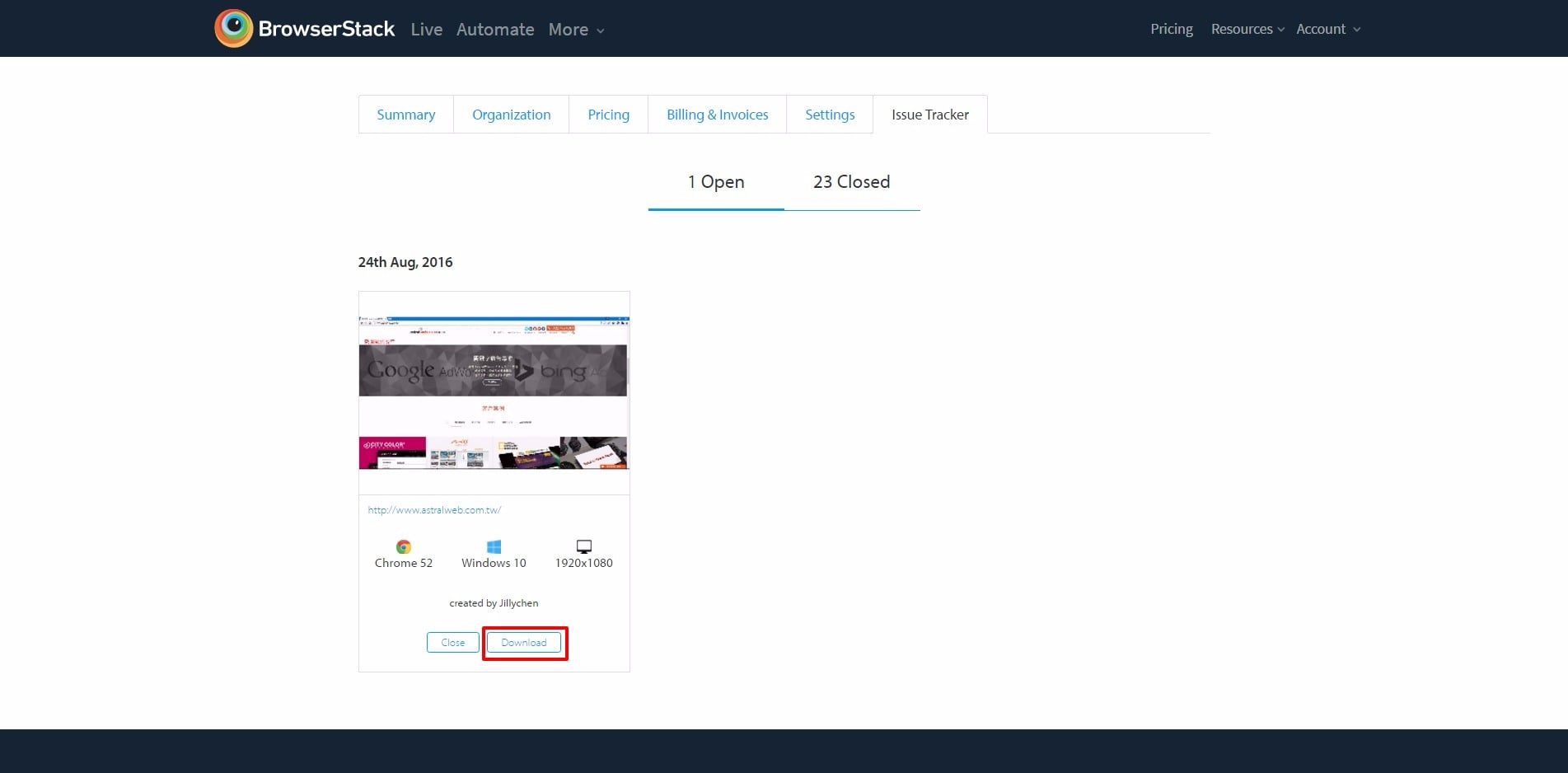Click the Chrome 52 browser icon

coord(404,547)
